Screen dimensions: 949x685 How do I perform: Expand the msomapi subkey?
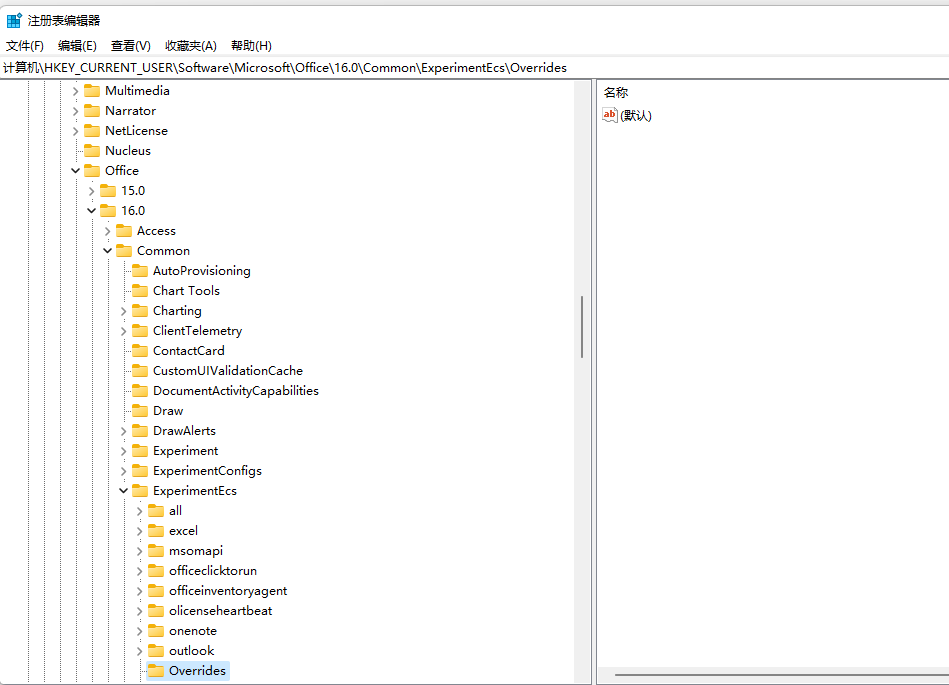click(x=139, y=551)
